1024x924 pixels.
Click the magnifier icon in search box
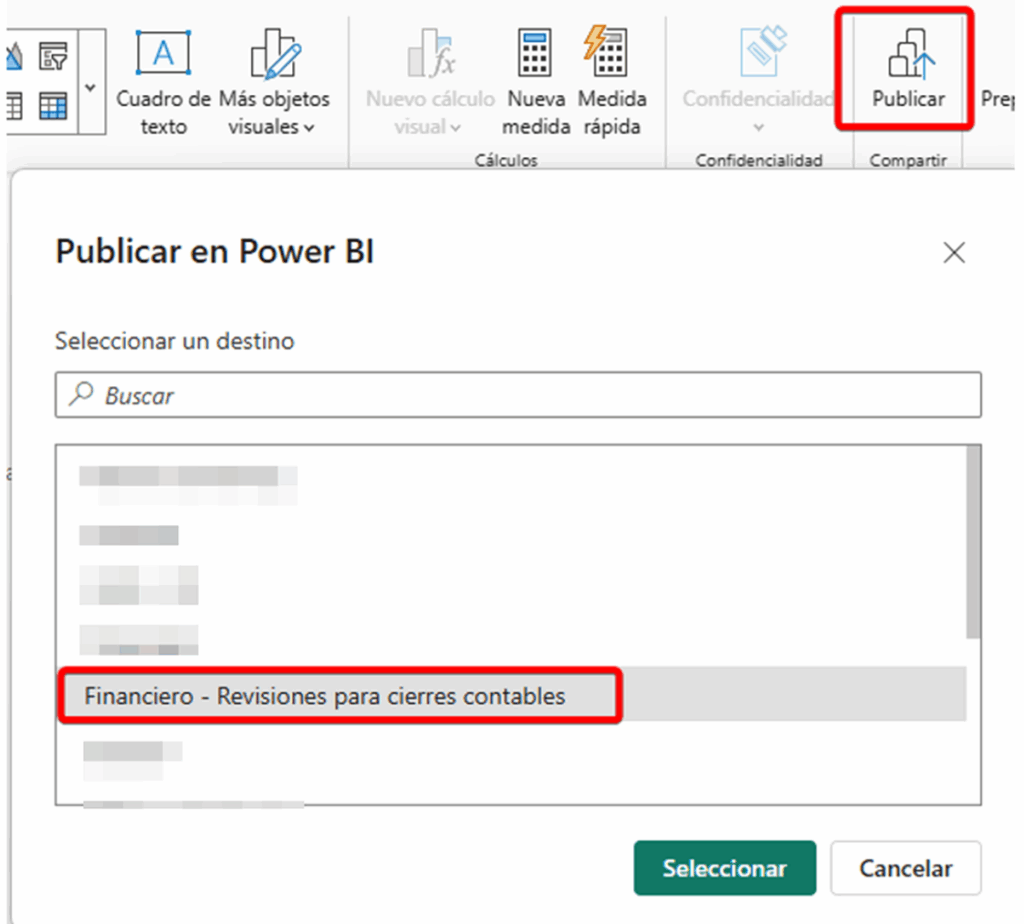click(x=82, y=394)
